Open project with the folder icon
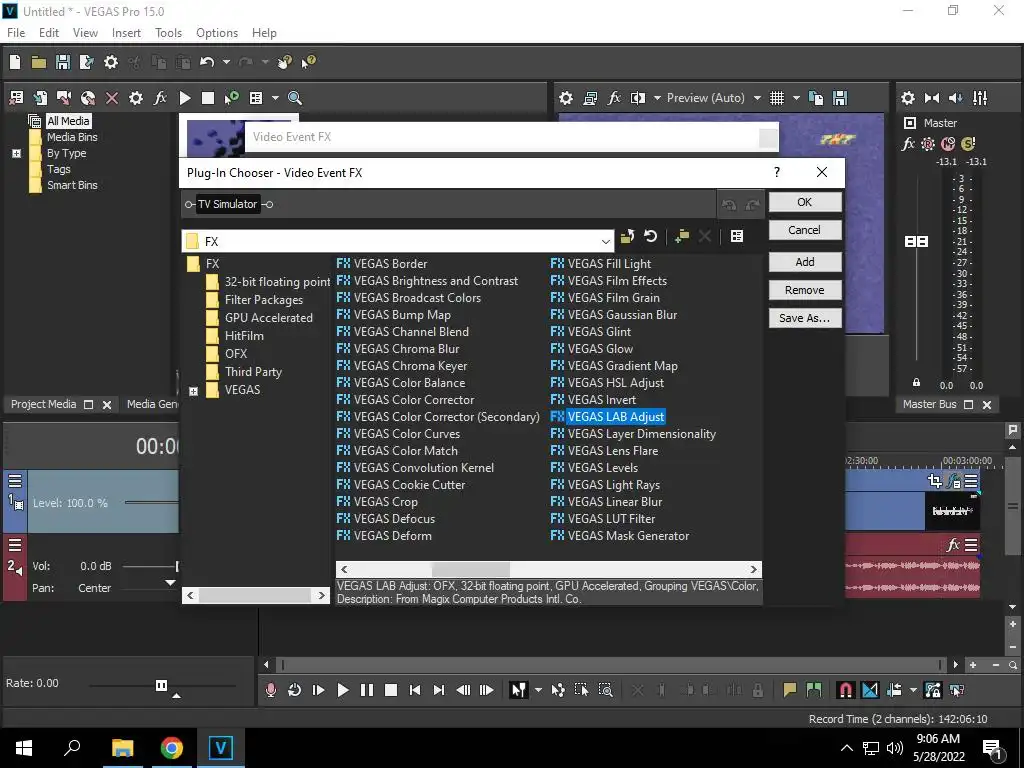Viewport: 1024px width, 768px height. click(39, 62)
